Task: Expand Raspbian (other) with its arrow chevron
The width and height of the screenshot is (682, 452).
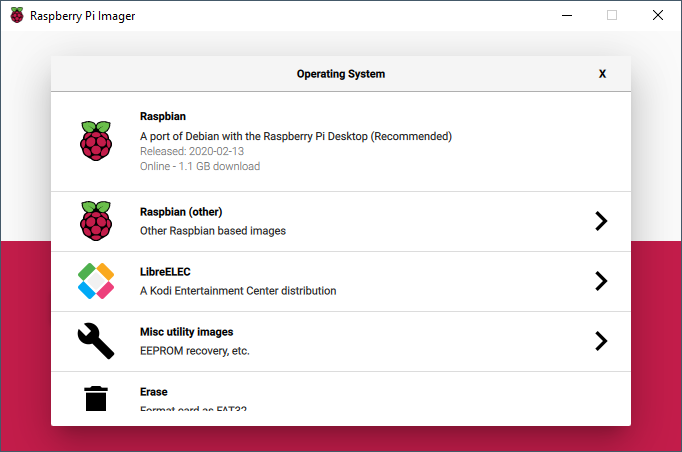Action: [601, 221]
